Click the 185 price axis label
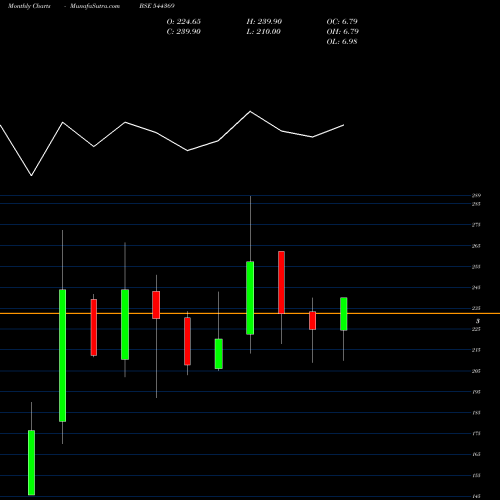The image size is (500, 500). tap(476, 413)
